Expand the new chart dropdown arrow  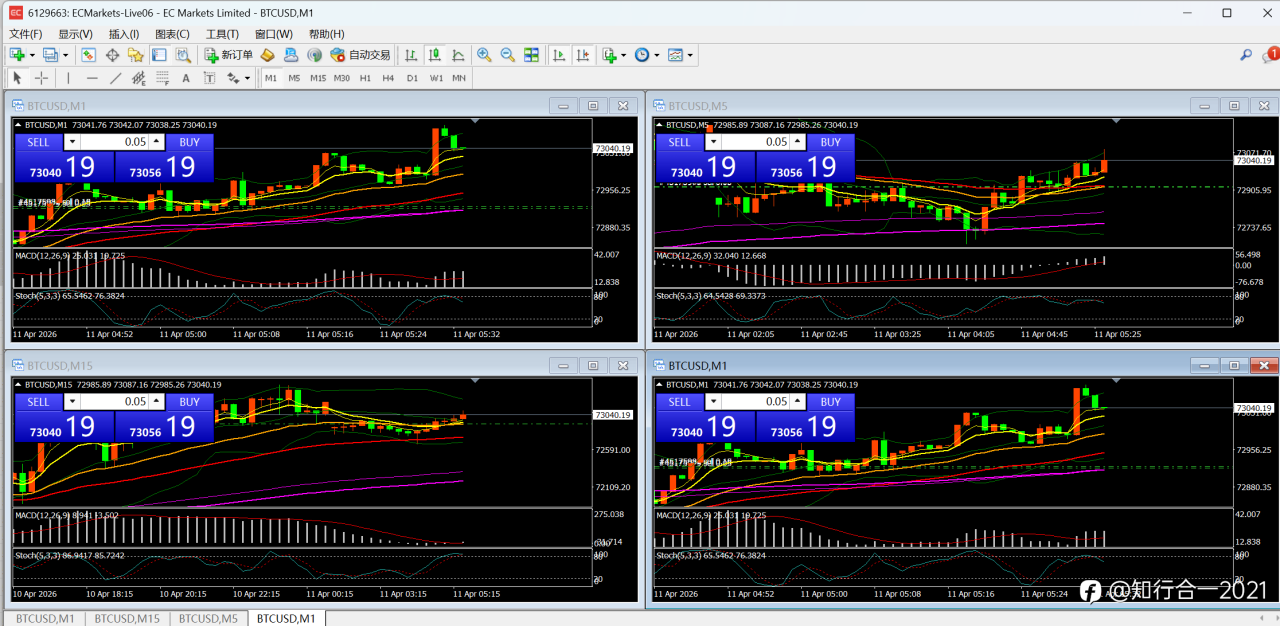[x=32, y=55]
